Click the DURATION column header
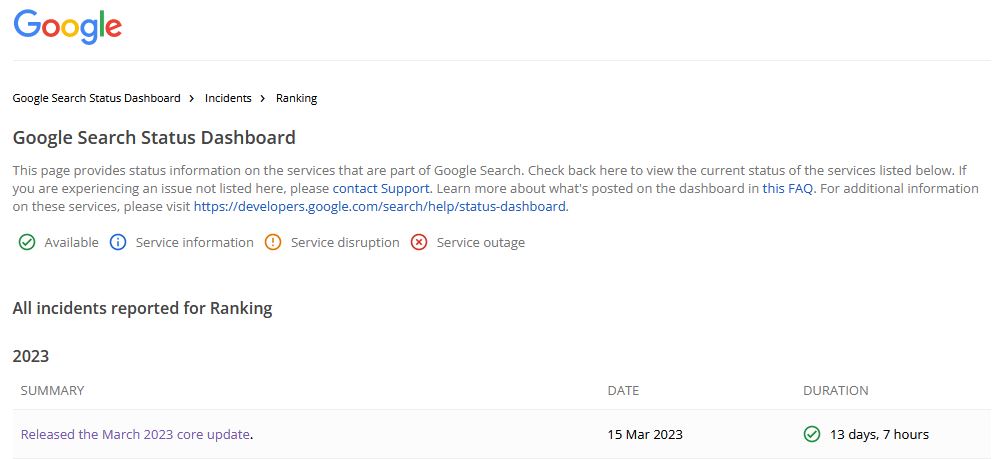 pos(835,390)
